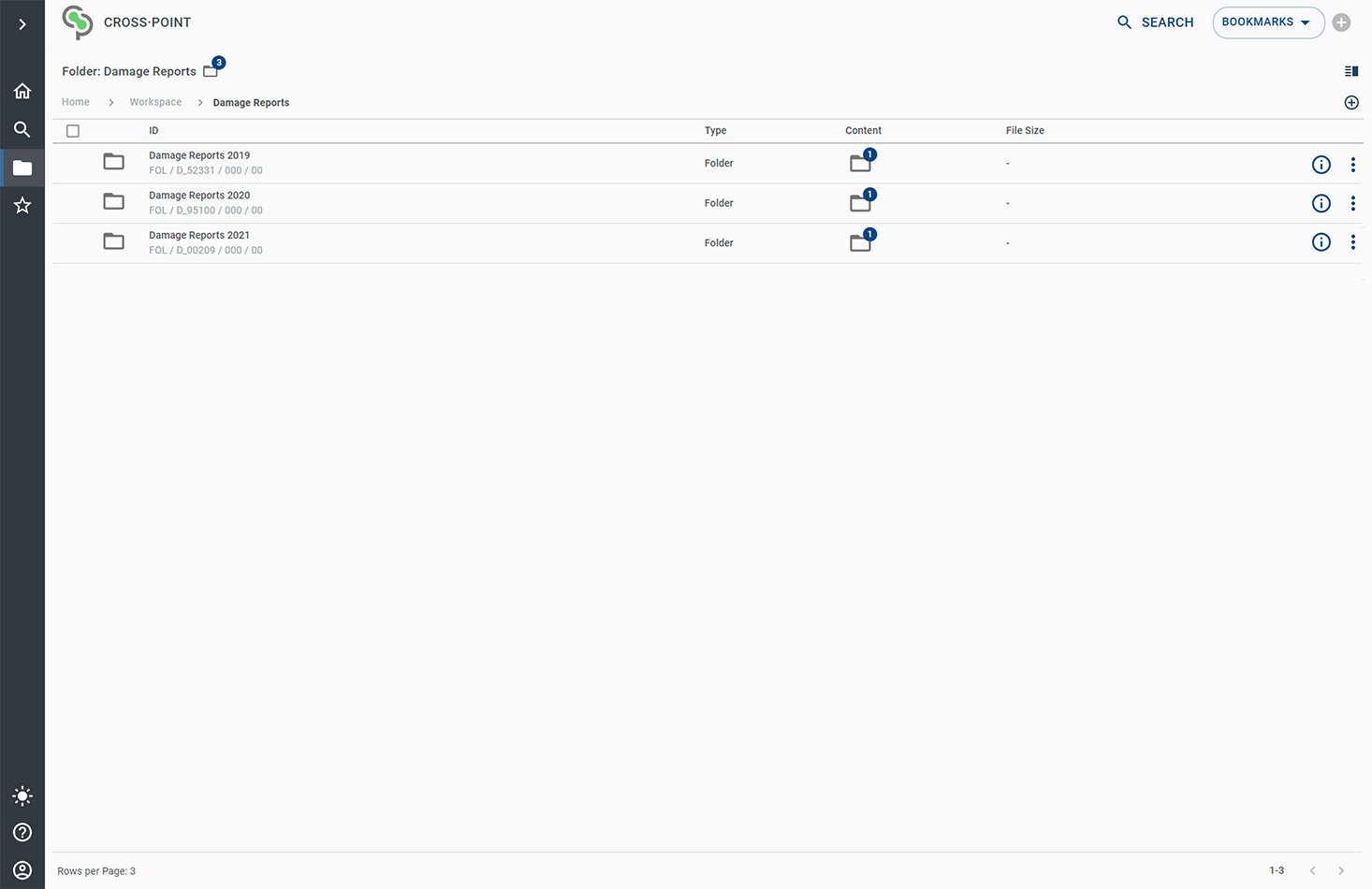
Task: Open the favorites star in sidebar
Action: (x=22, y=205)
